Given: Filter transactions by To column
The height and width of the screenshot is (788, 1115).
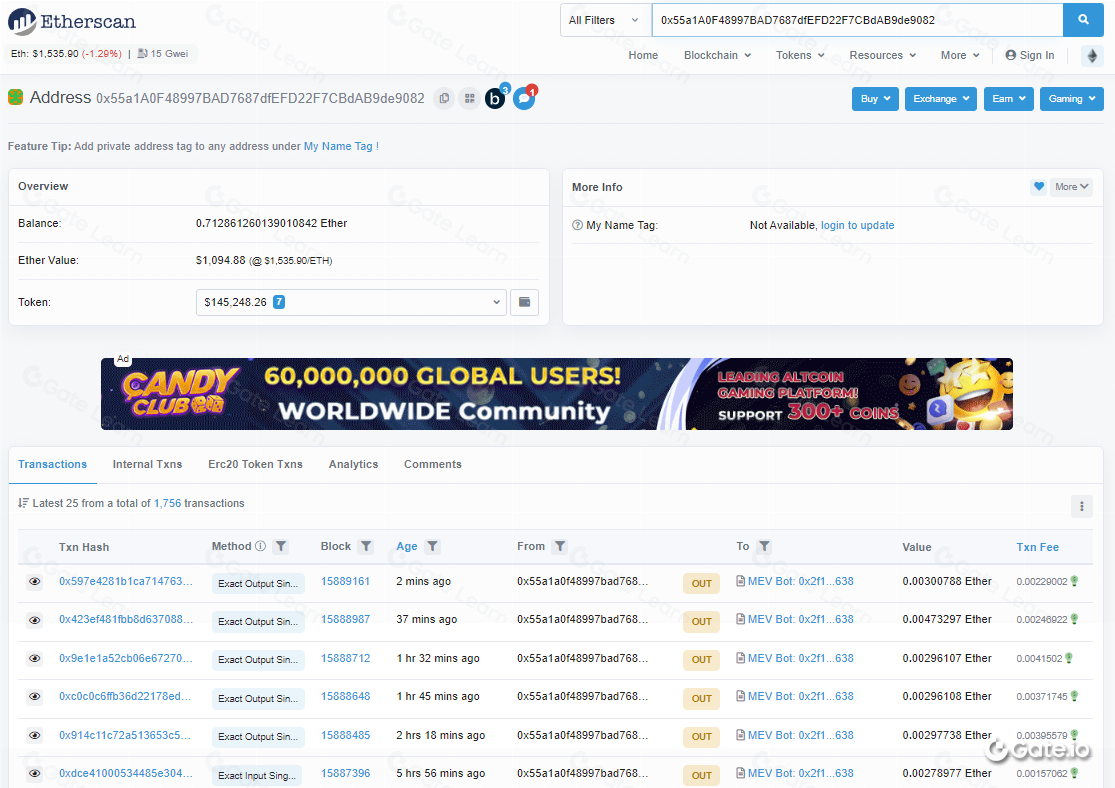Looking at the screenshot, I should pyautogui.click(x=764, y=546).
